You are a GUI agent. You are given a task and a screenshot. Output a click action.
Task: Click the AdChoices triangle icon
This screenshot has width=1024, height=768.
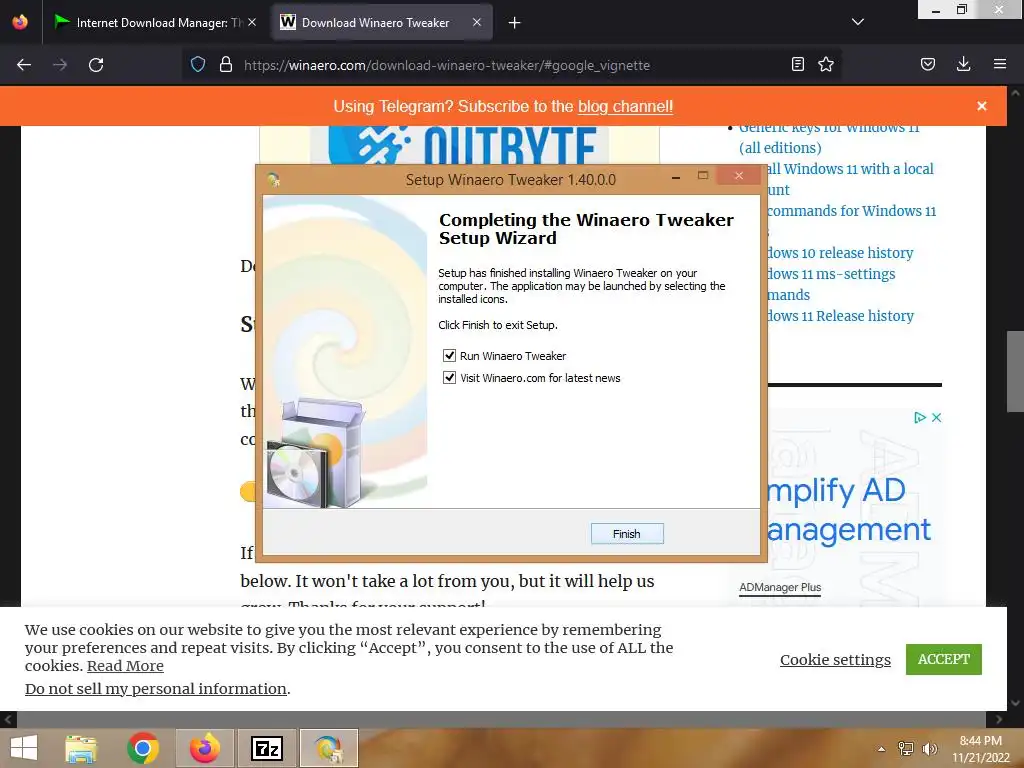pyautogui.click(x=920, y=417)
